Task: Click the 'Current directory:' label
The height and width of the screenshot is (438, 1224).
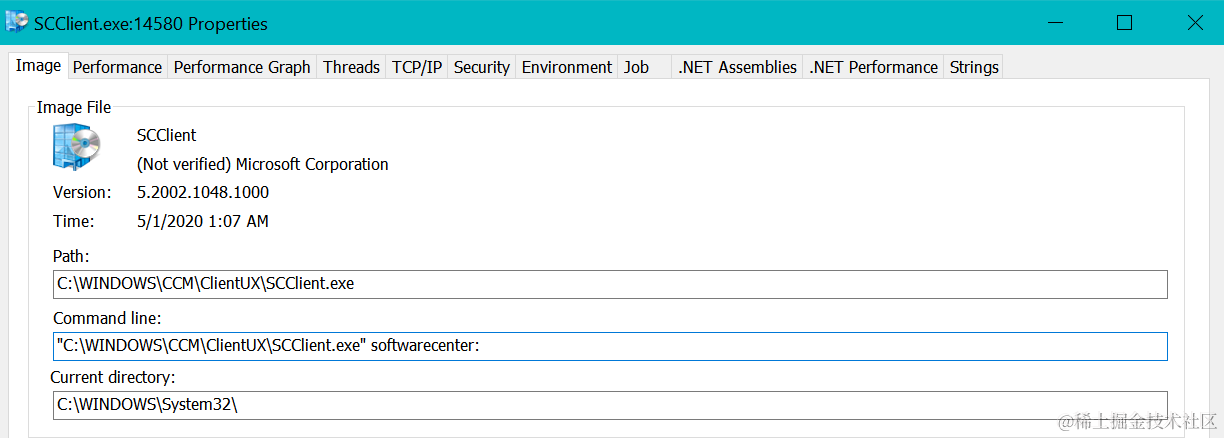Action: point(113,377)
